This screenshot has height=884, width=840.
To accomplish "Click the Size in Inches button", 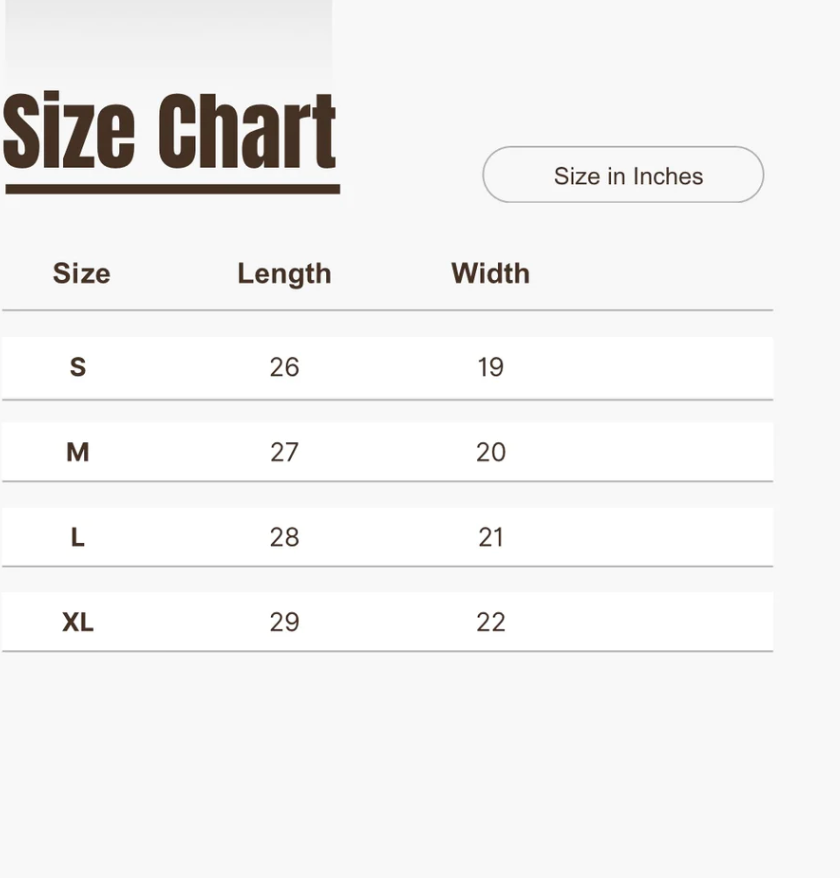I will tap(623, 175).
